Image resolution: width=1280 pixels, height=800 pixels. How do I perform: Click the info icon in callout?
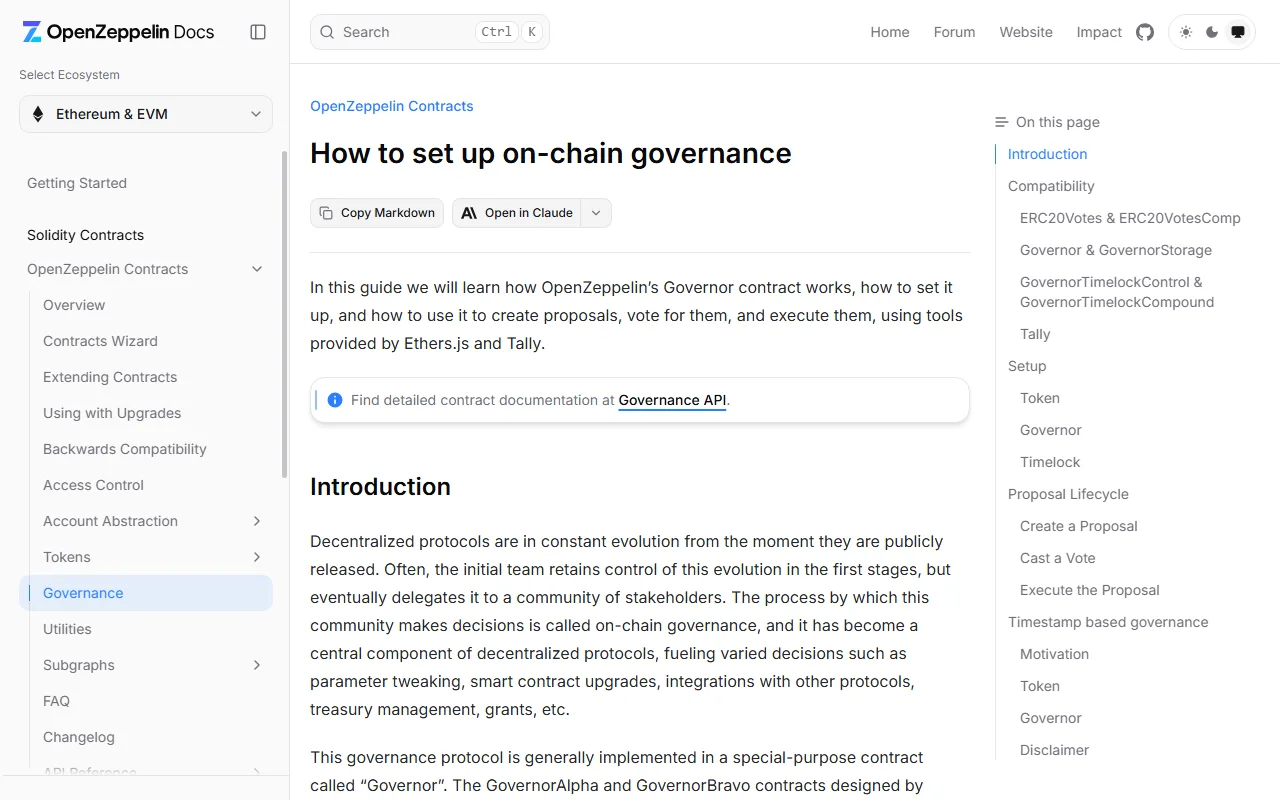335,400
